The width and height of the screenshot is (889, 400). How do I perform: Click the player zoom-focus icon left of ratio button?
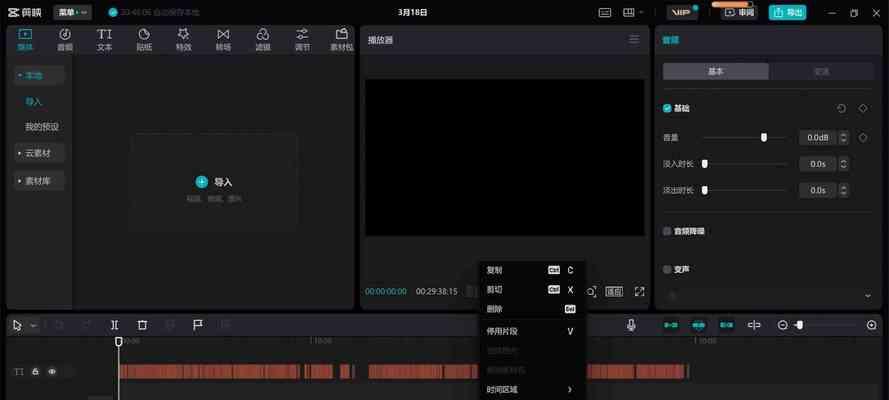[591, 292]
